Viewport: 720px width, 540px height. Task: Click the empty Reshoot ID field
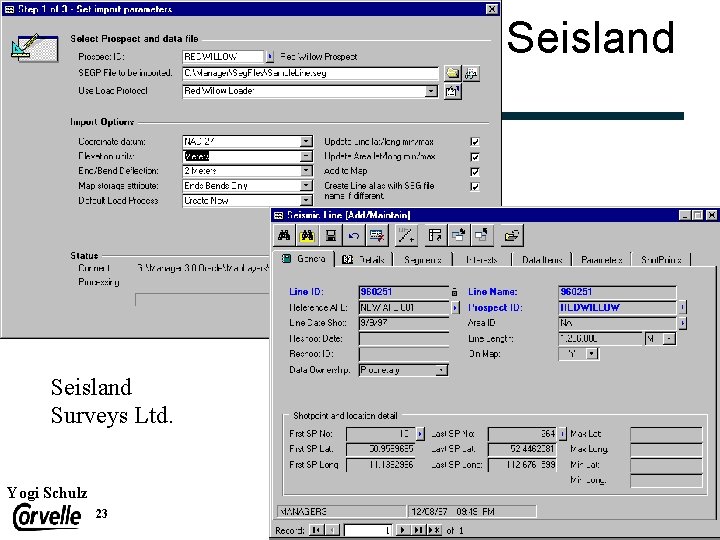pyautogui.click(x=404, y=354)
